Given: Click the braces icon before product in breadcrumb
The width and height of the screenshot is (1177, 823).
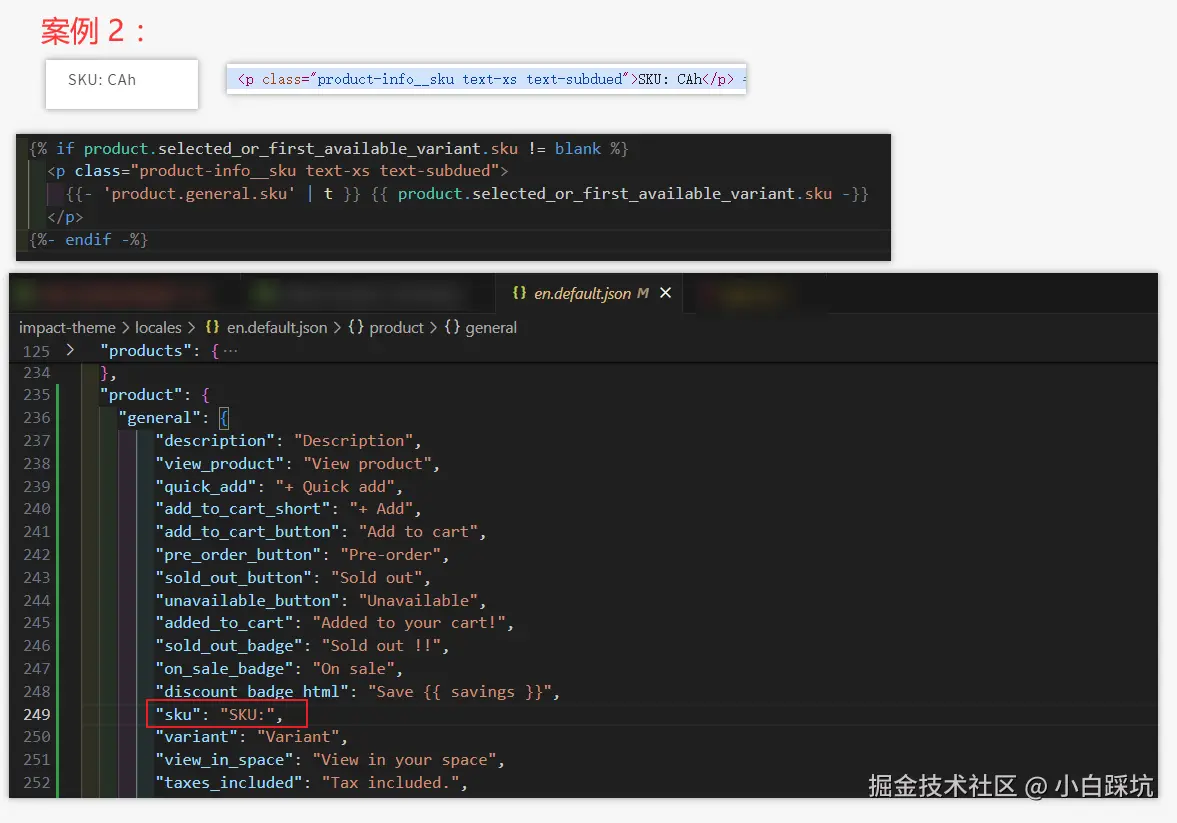Looking at the screenshot, I should (x=356, y=327).
